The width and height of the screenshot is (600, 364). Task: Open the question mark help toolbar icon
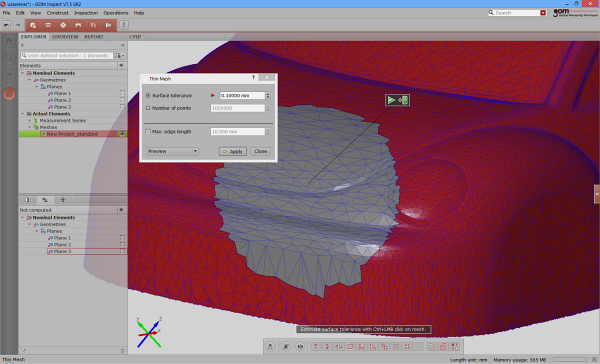(x=123, y=25)
